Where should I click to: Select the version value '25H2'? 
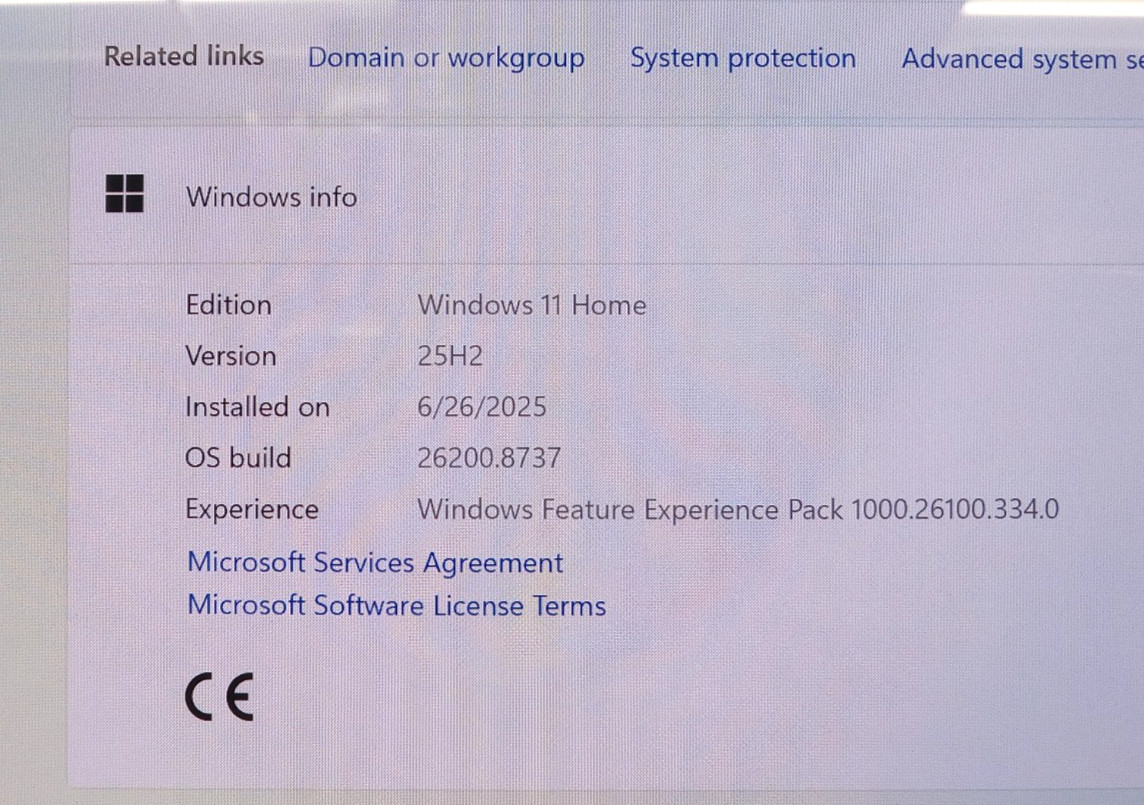[449, 356]
